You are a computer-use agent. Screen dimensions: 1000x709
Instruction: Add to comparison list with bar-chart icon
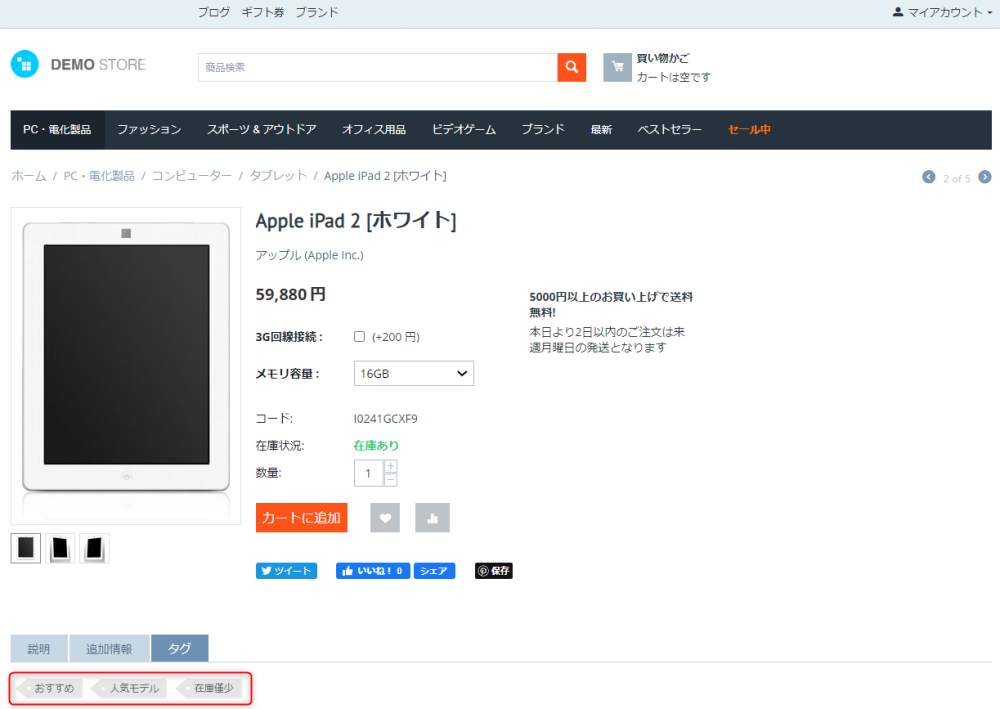(x=432, y=518)
